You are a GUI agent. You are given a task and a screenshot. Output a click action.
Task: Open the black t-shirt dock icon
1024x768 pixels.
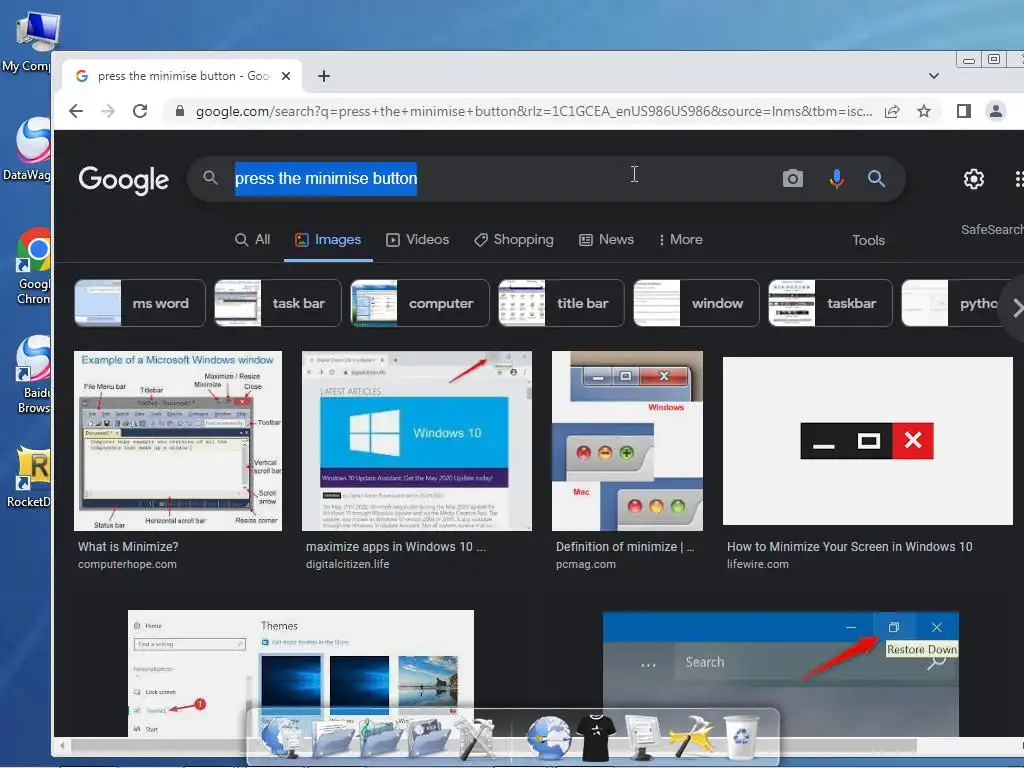[x=596, y=738]
